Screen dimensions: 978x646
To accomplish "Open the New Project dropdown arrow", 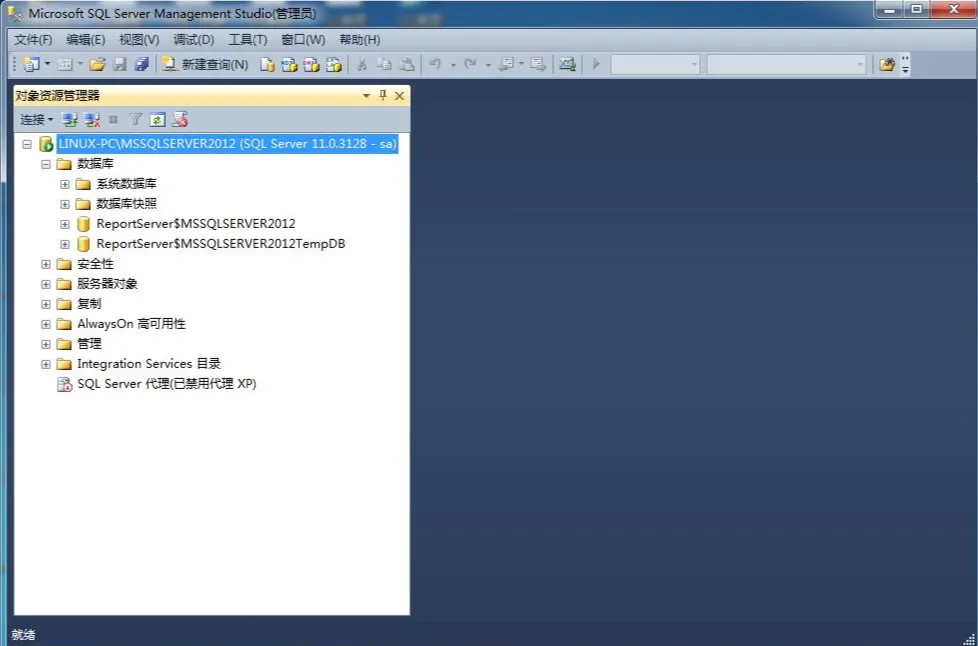I will click(47, 64).
